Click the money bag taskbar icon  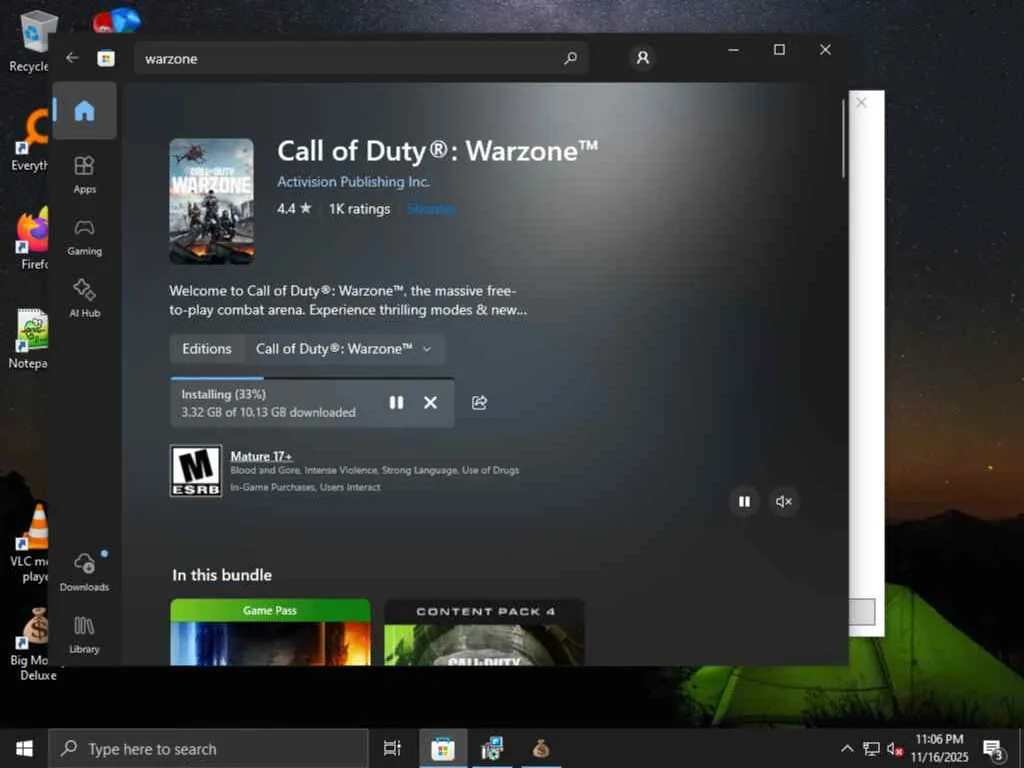click(x=541, y=748)
